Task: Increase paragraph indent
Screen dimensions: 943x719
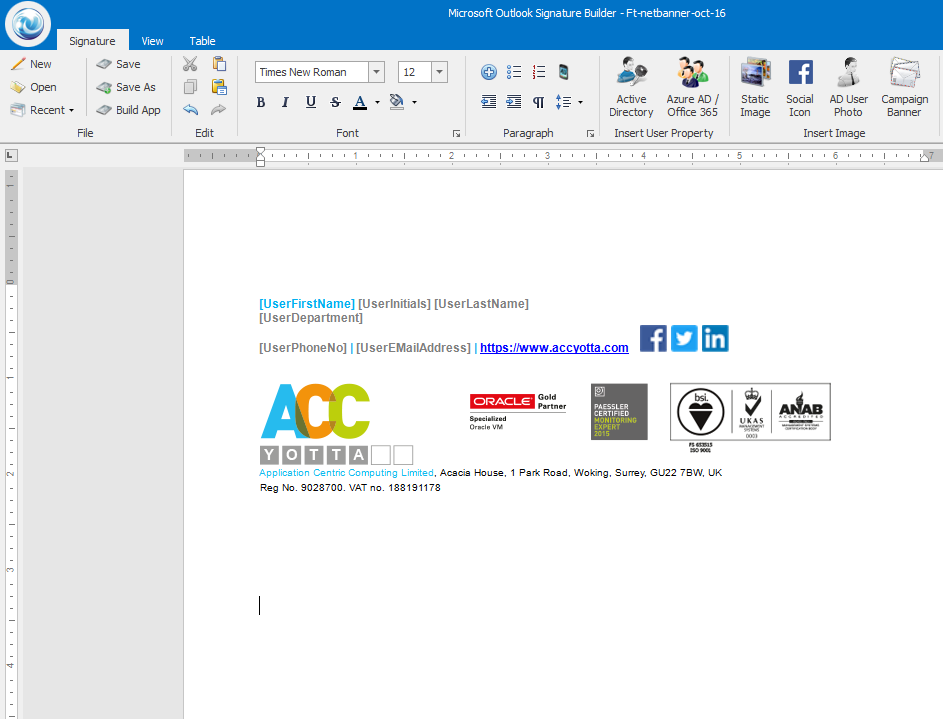Action: click(x=514, y=102)
